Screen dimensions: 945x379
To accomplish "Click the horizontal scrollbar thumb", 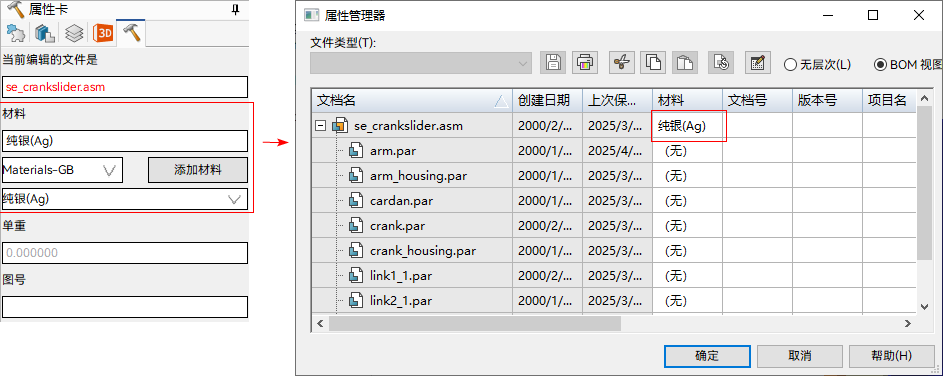I will pyautogui.click(x=475, y=324).
